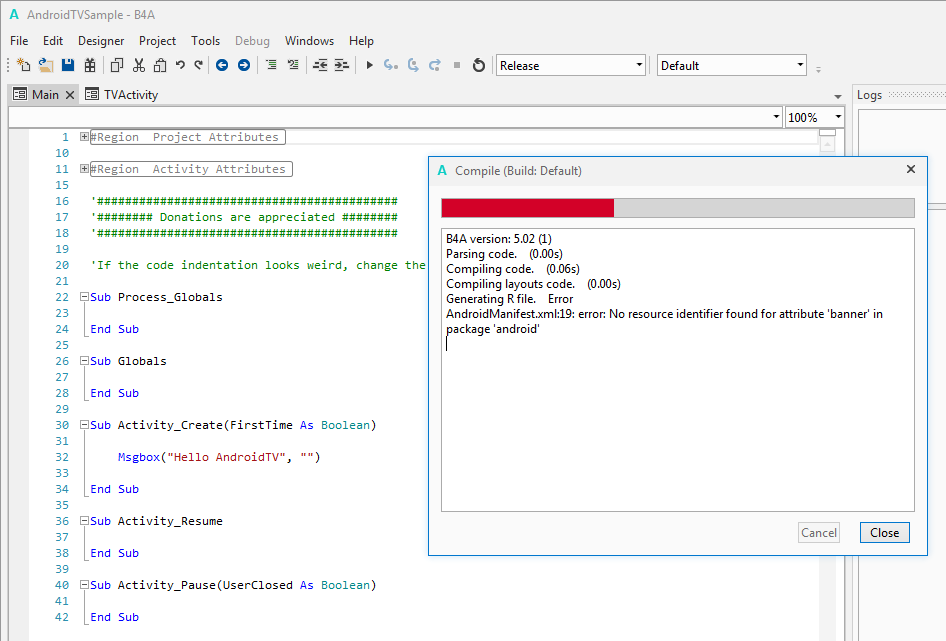Navigate forward with the blue right arrow
The image size is (946, 641).
(243, 65)
